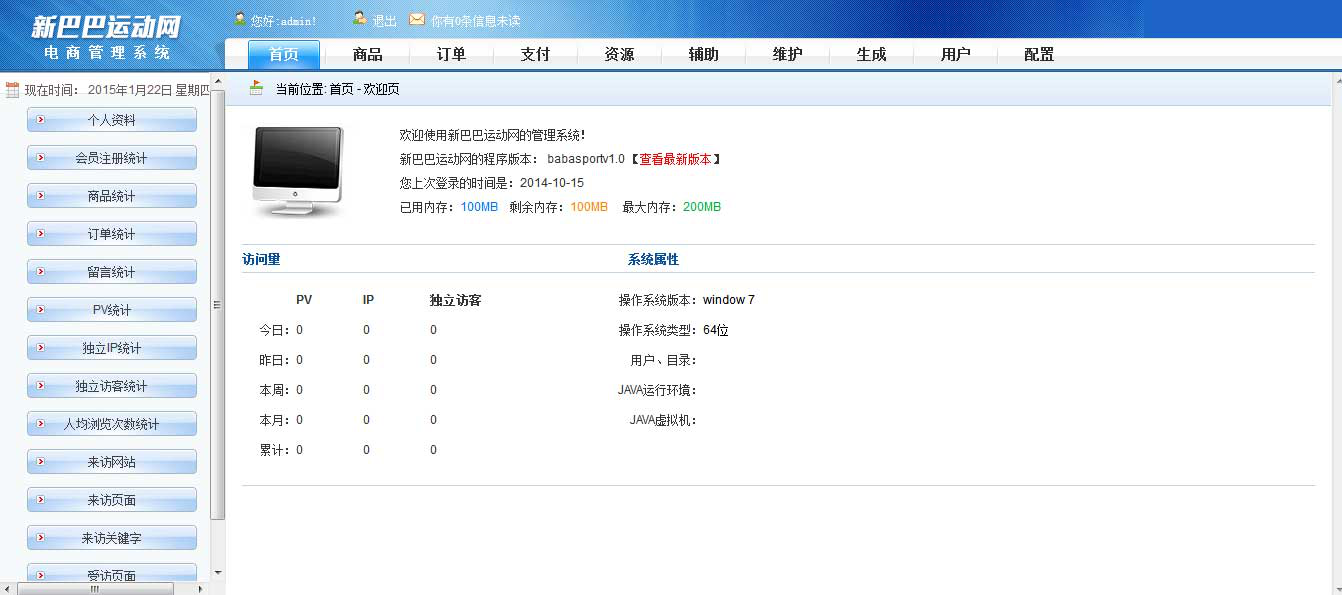
Task: Open the unread messages envelope icon
Action: pos(417,19)
